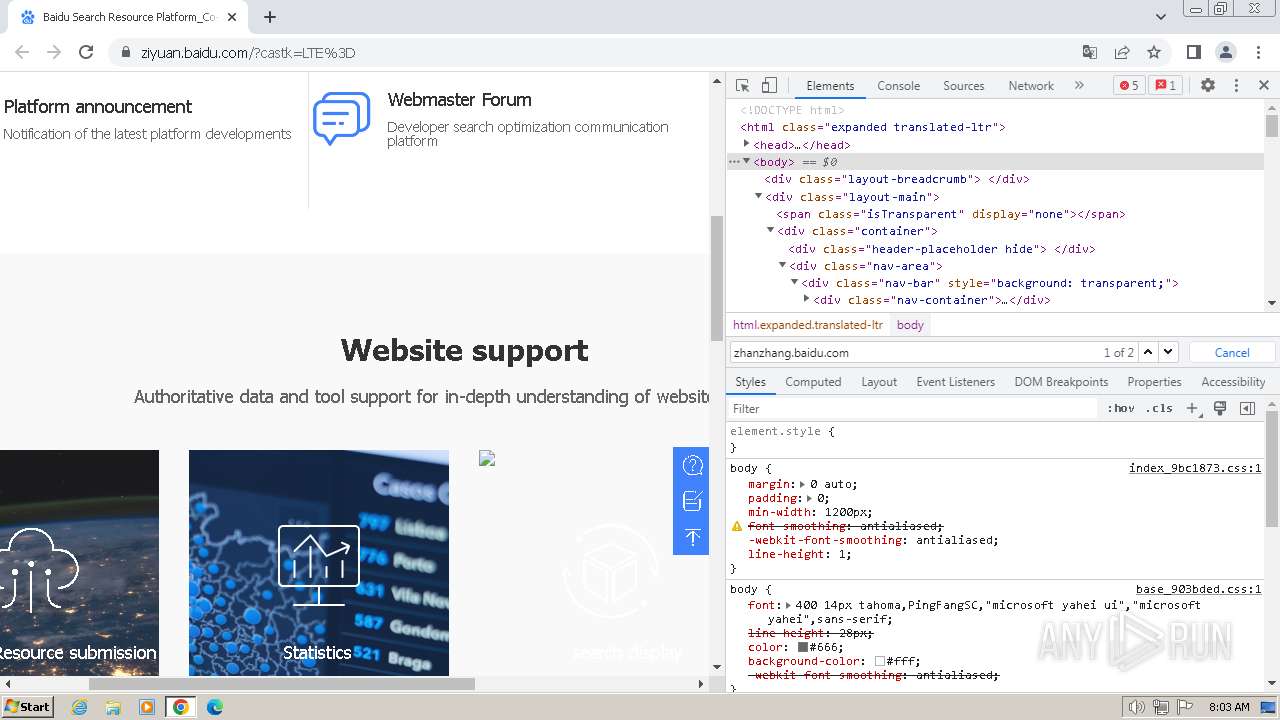Open the Properties pane tab
The image size is (1280, 720).
point(1154,382)
